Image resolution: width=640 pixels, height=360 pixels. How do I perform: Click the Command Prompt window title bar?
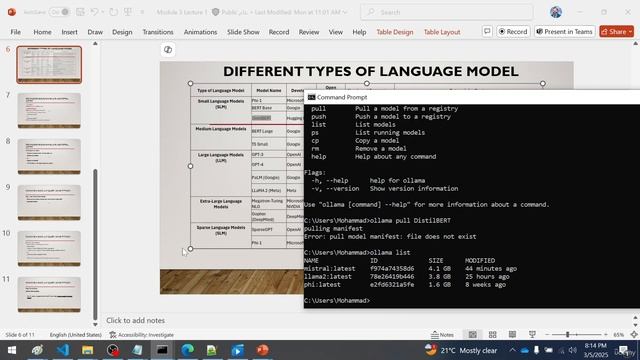[472, 97]
